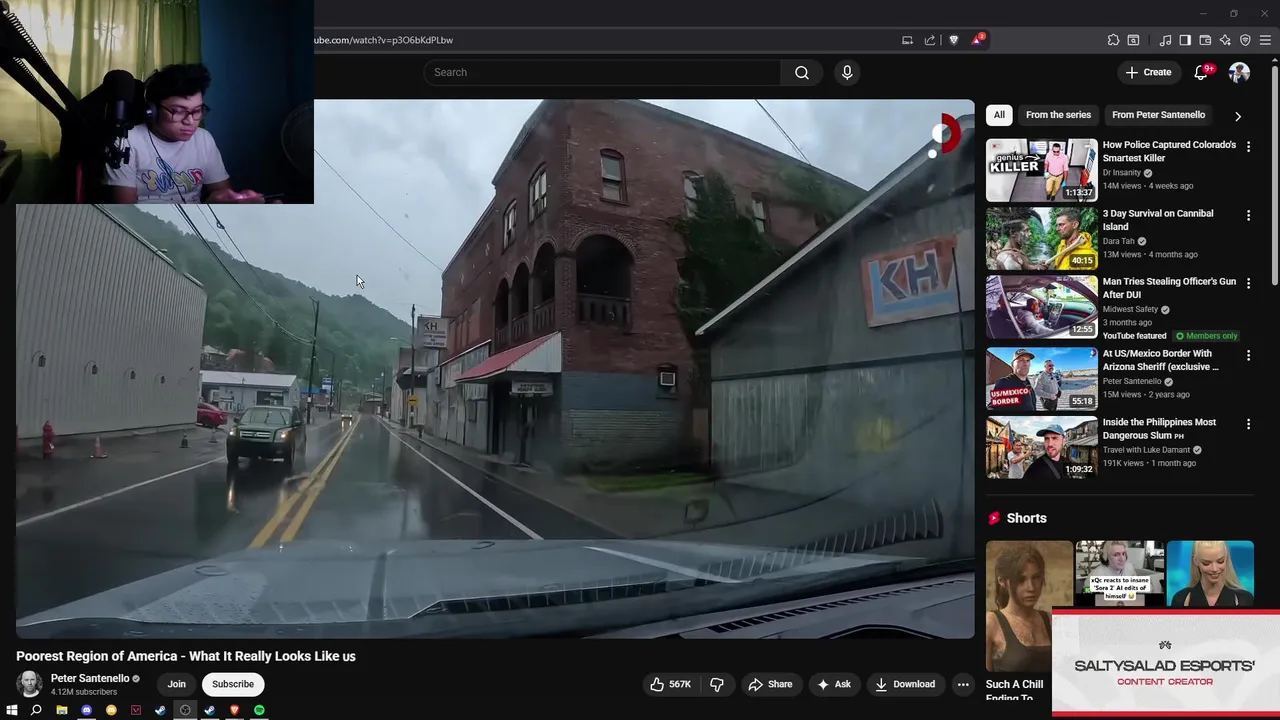Click the Share button

[770, 684]
